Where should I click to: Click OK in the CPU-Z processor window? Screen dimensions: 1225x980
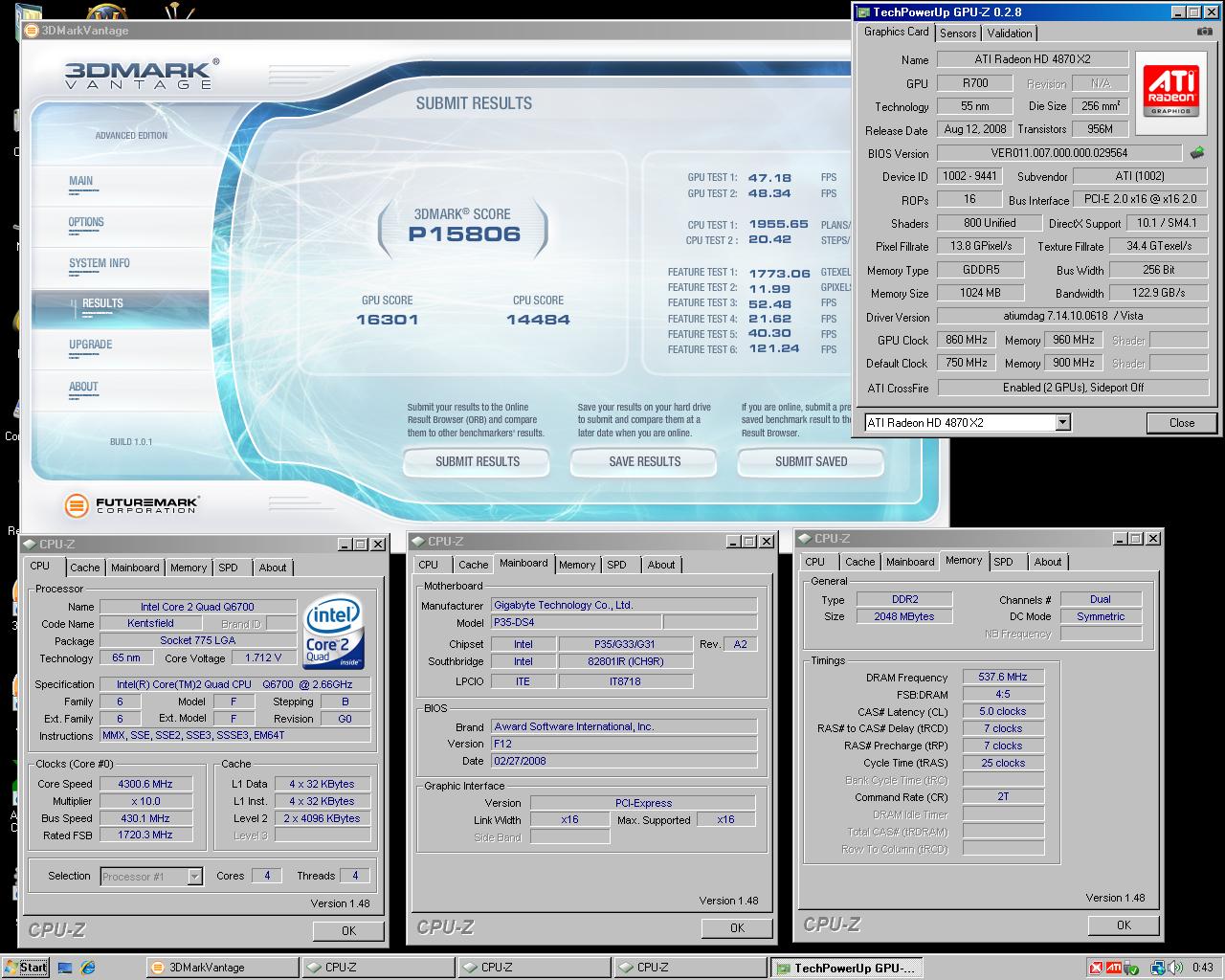tap(348, 930)
